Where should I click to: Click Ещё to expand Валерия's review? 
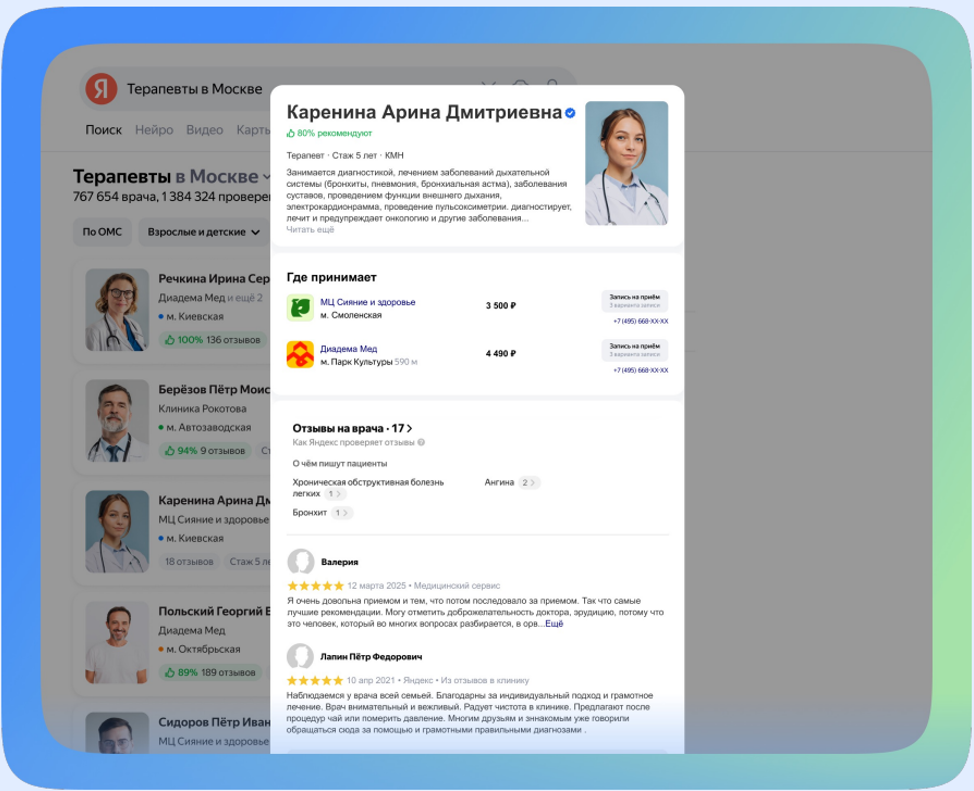(554, 623)
